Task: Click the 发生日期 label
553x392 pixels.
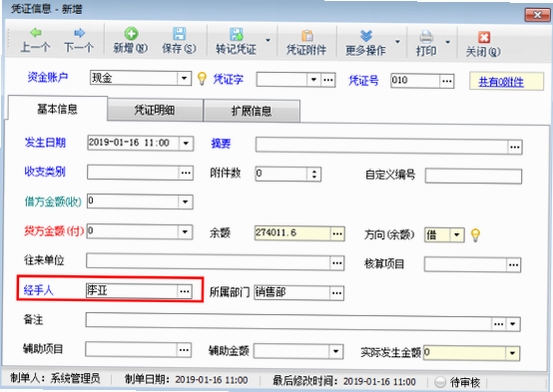Action: click(x=45, y=143)
